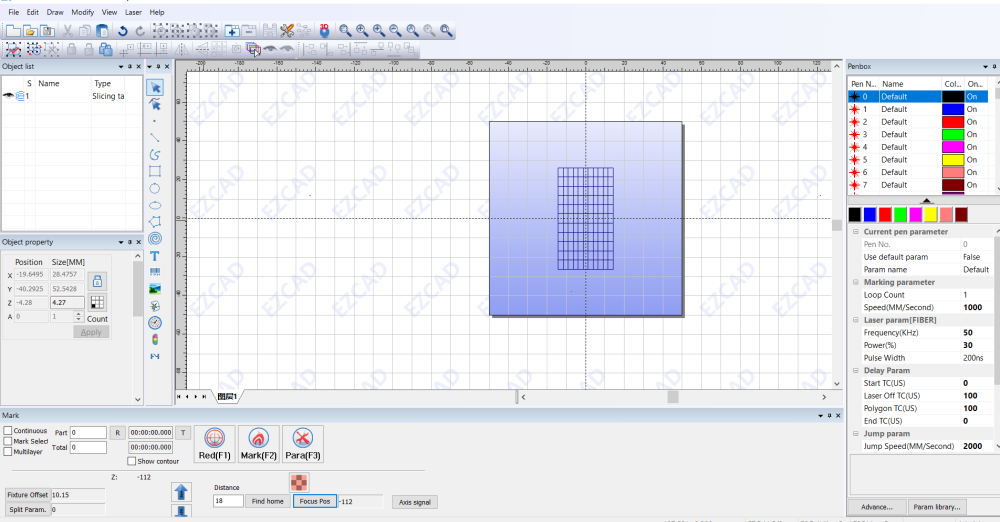Image resolution: width=1000 pixels, height=522 pixels.
Task: Click the Param library button
Action: (938, 507)
